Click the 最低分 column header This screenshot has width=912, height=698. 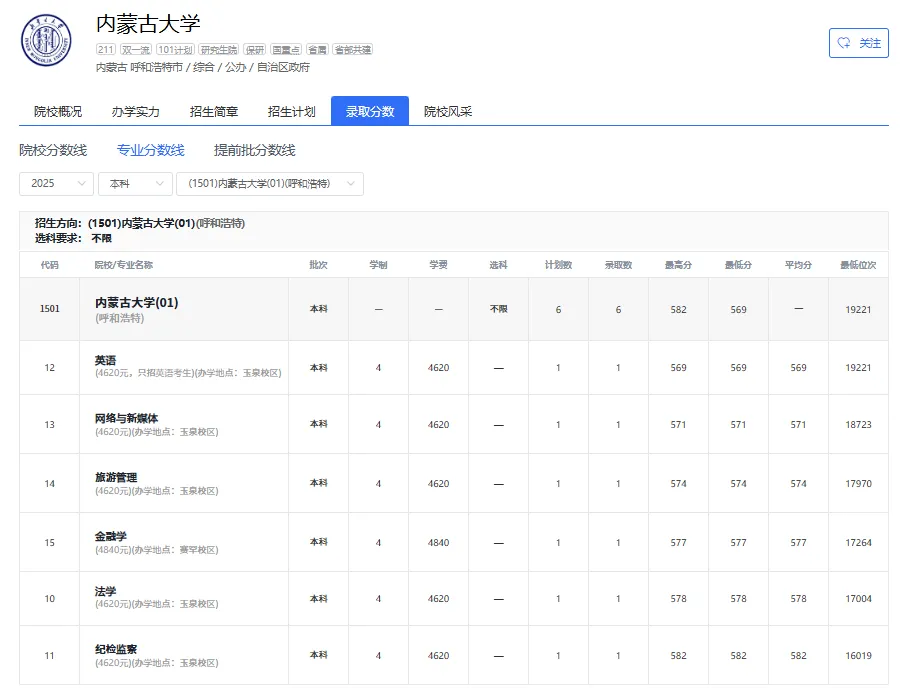tap(738, 265)
